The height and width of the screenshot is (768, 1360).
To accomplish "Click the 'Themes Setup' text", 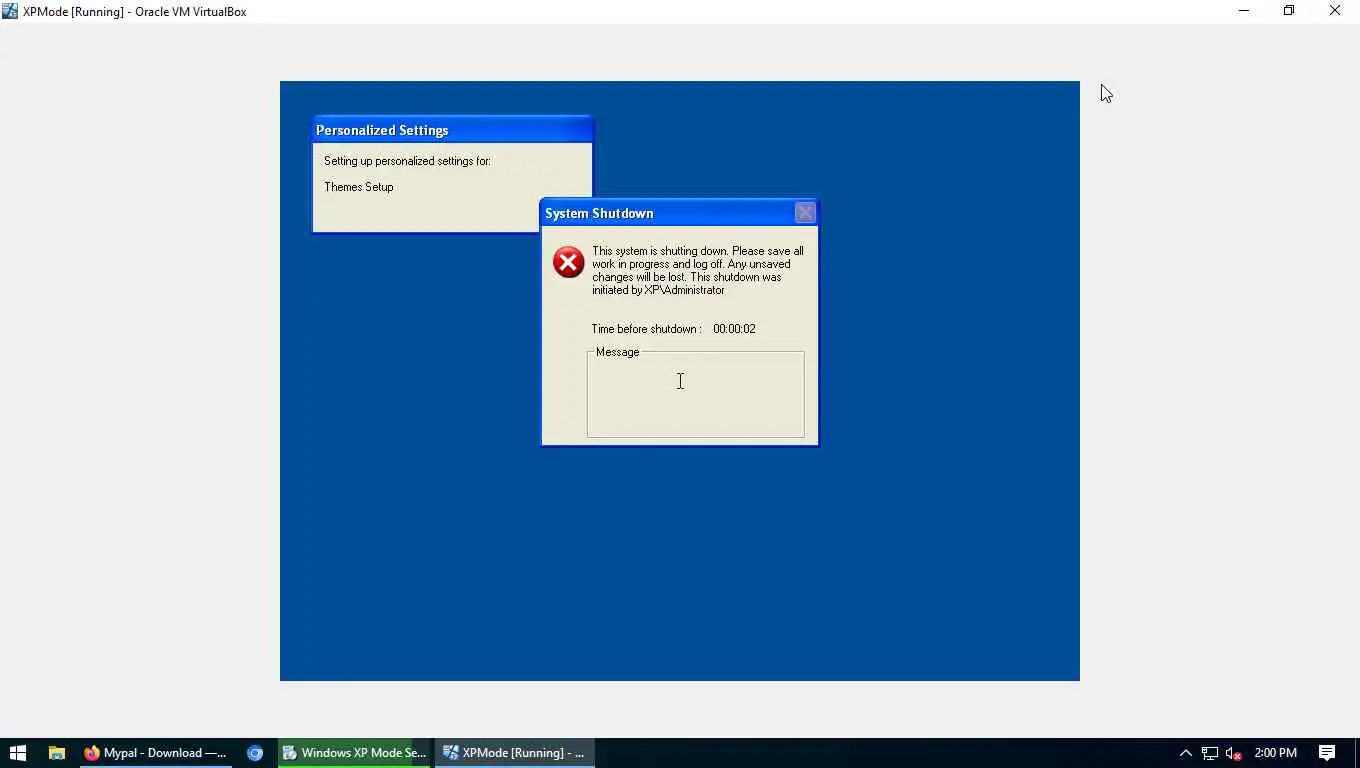I will point(359,187).
